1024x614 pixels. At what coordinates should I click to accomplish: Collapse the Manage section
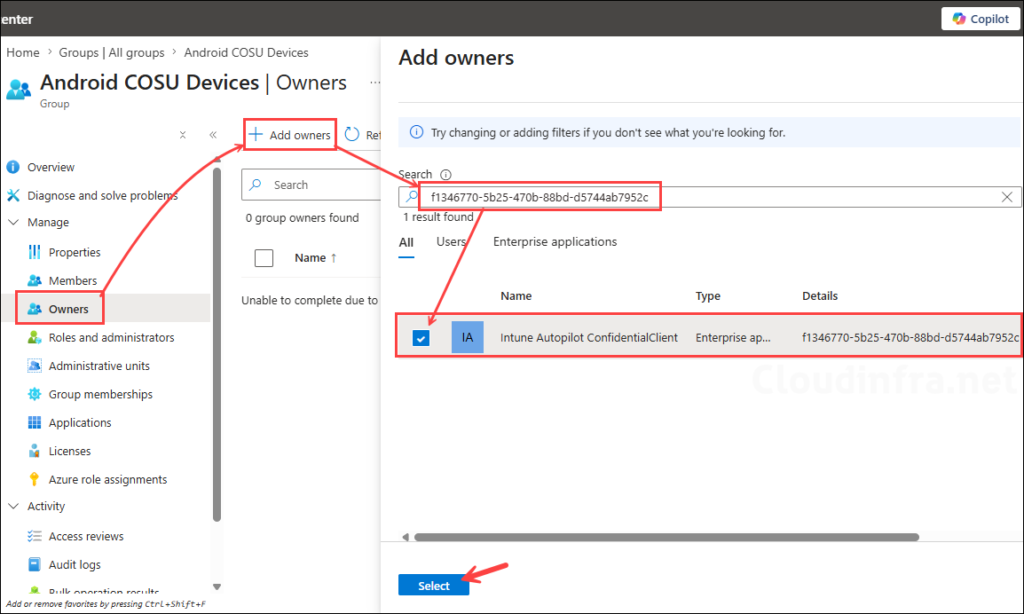click(13, 222)
